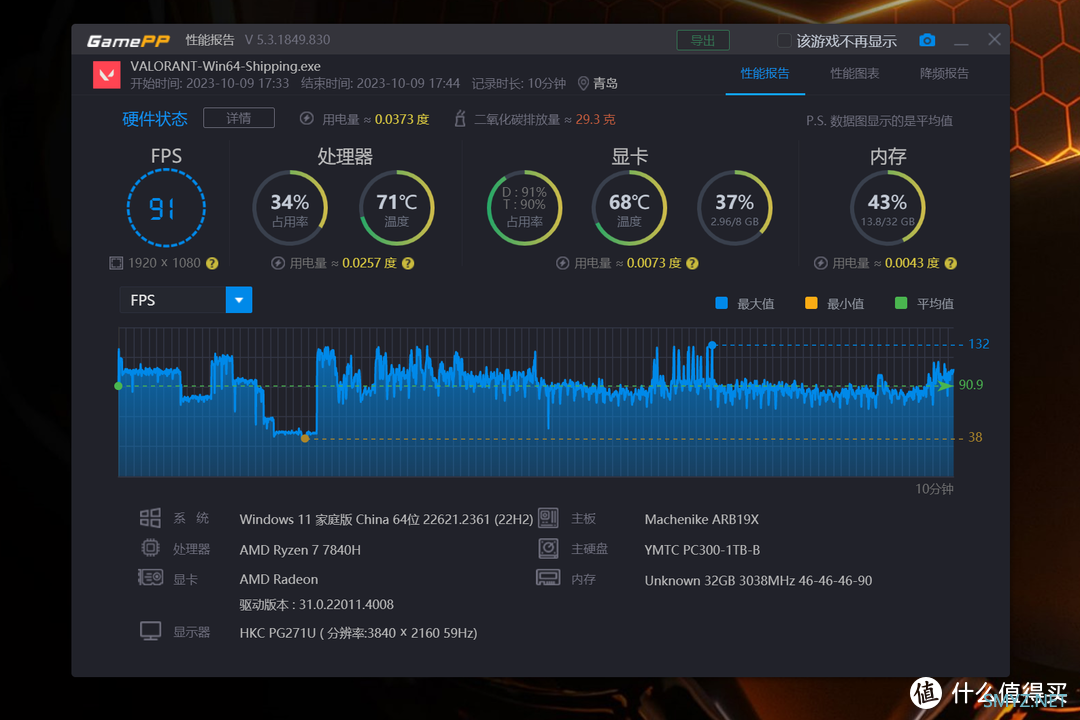
Task: Click the 90.9 average FPS value label
Action: [970, 384]
